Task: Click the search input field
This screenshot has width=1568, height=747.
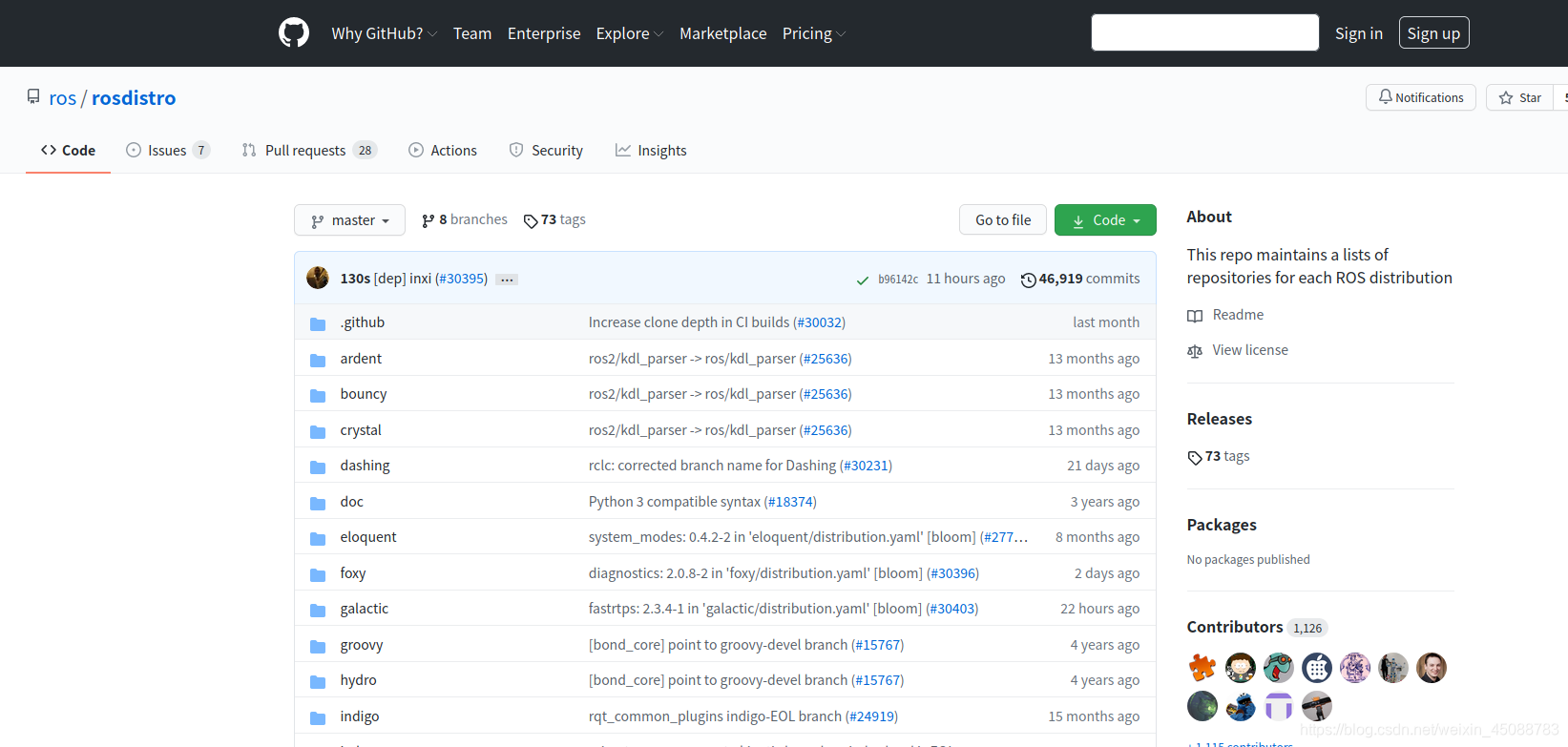Action: (x=1205, y=32)
